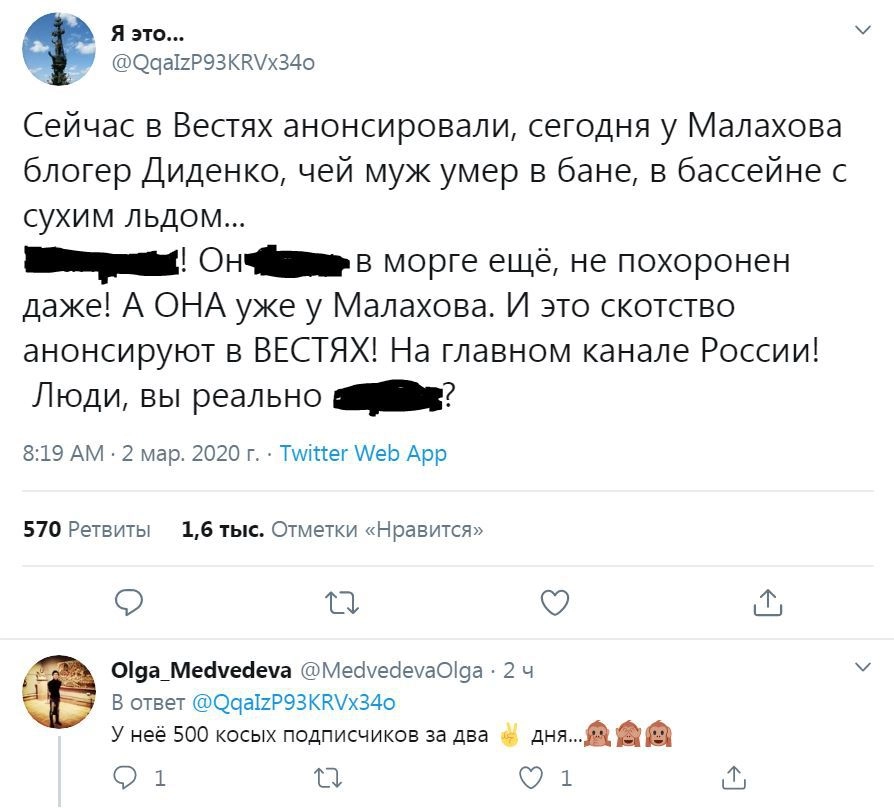Like Olga_Medvedeva's reply
894x812 pixels.
[x=535, y=776]
